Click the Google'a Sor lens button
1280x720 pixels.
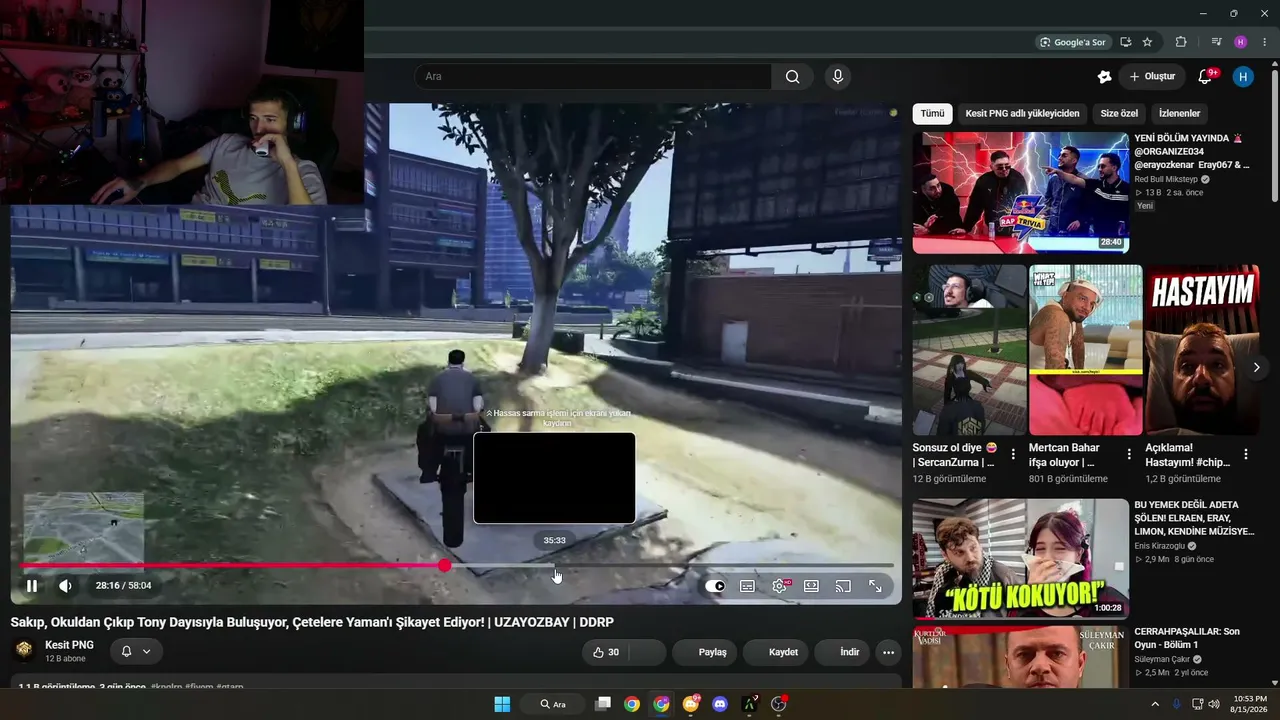pyautogui.click(x=1072, y=42)
